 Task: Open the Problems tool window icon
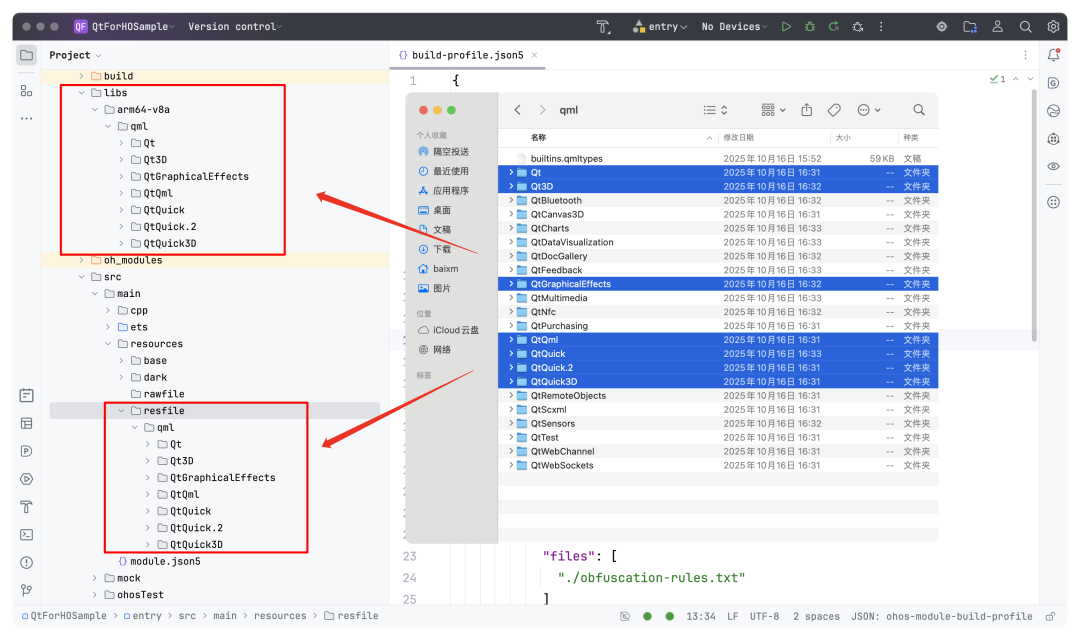pos(26,562)
